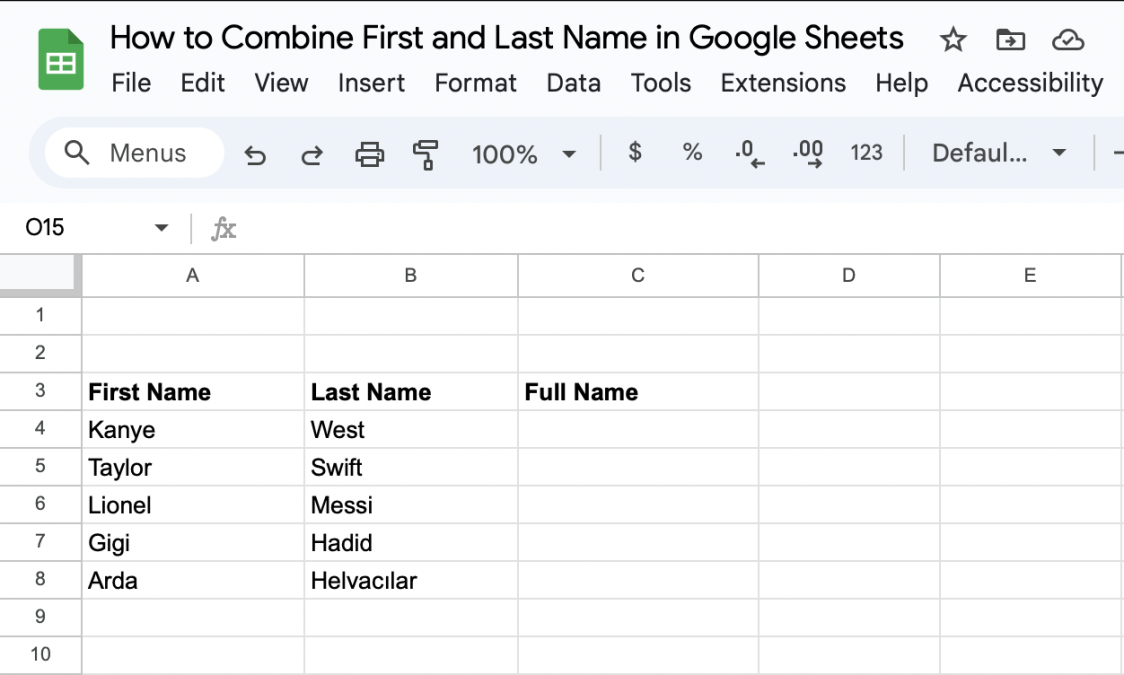Click the Undo icon
Viewport: 1124px width, 675px height.
pos(255,153)
